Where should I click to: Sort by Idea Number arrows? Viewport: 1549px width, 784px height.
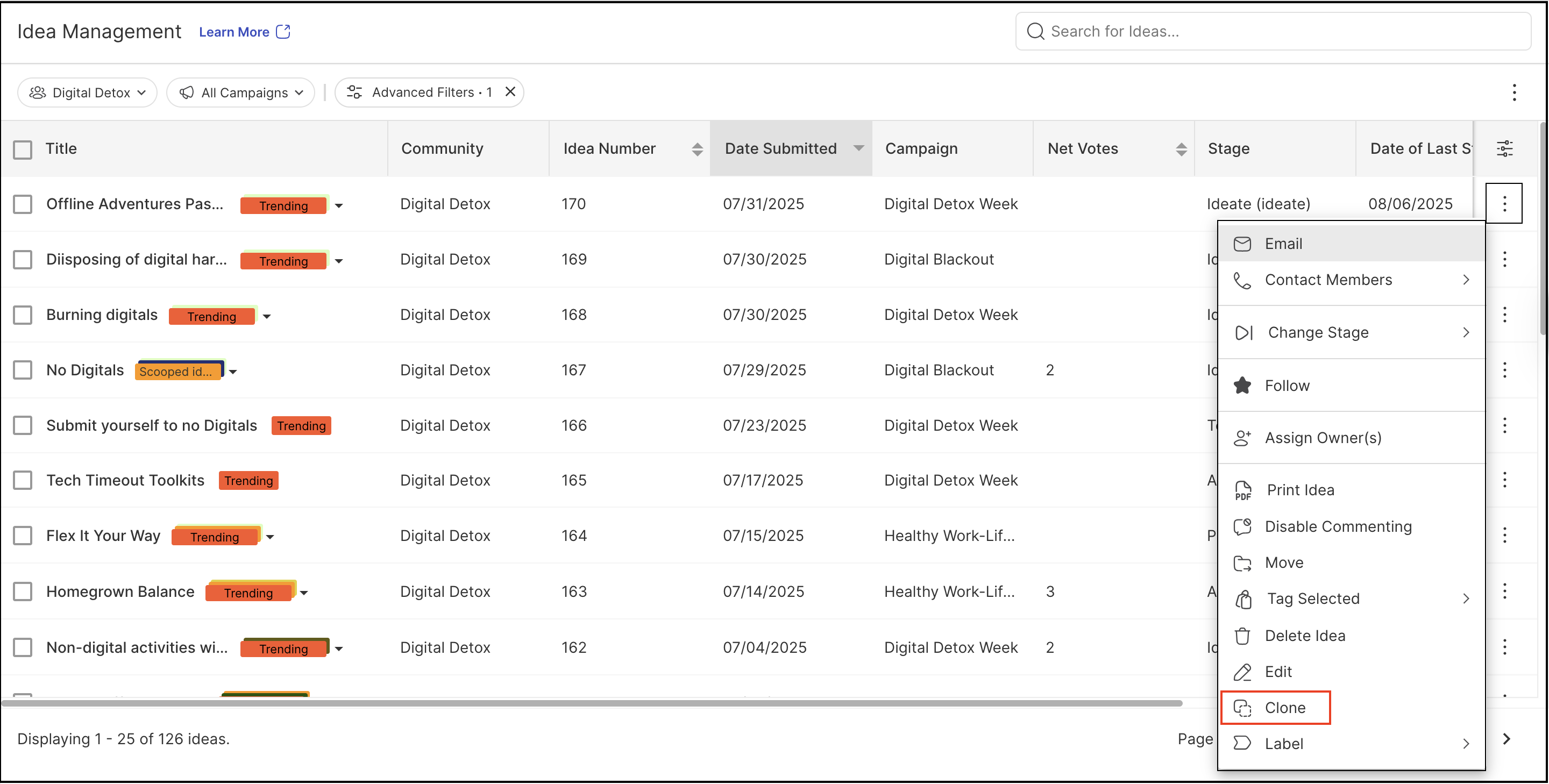coord(697,149)
